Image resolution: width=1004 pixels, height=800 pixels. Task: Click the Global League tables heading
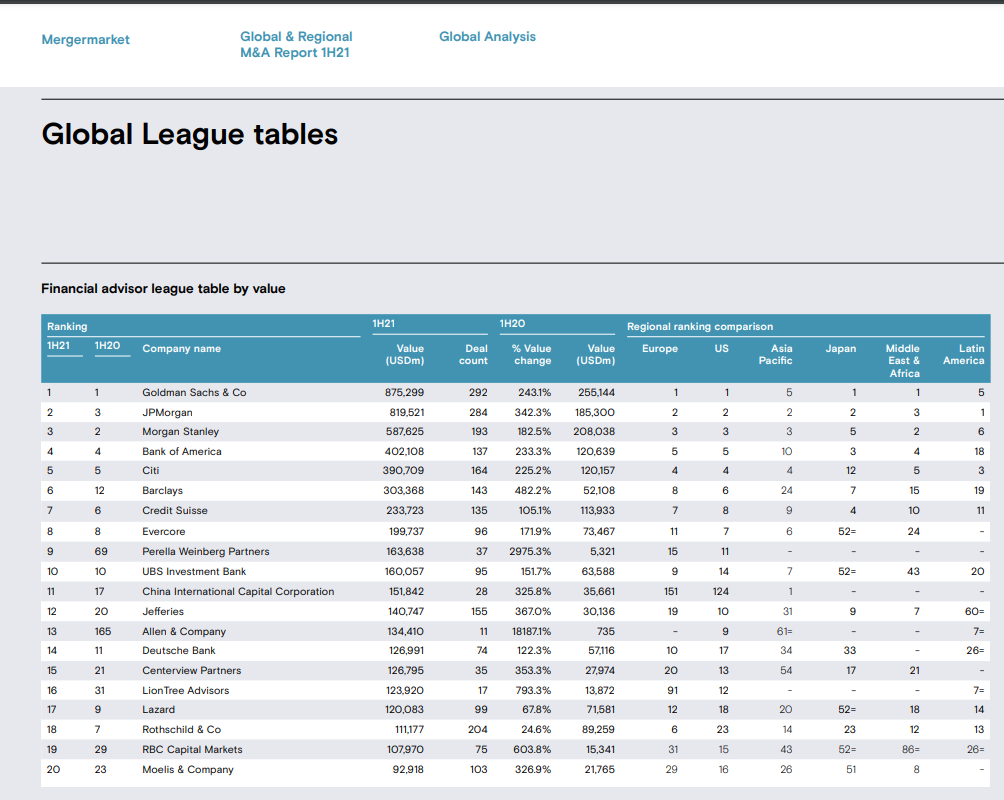tap(190, 134)
